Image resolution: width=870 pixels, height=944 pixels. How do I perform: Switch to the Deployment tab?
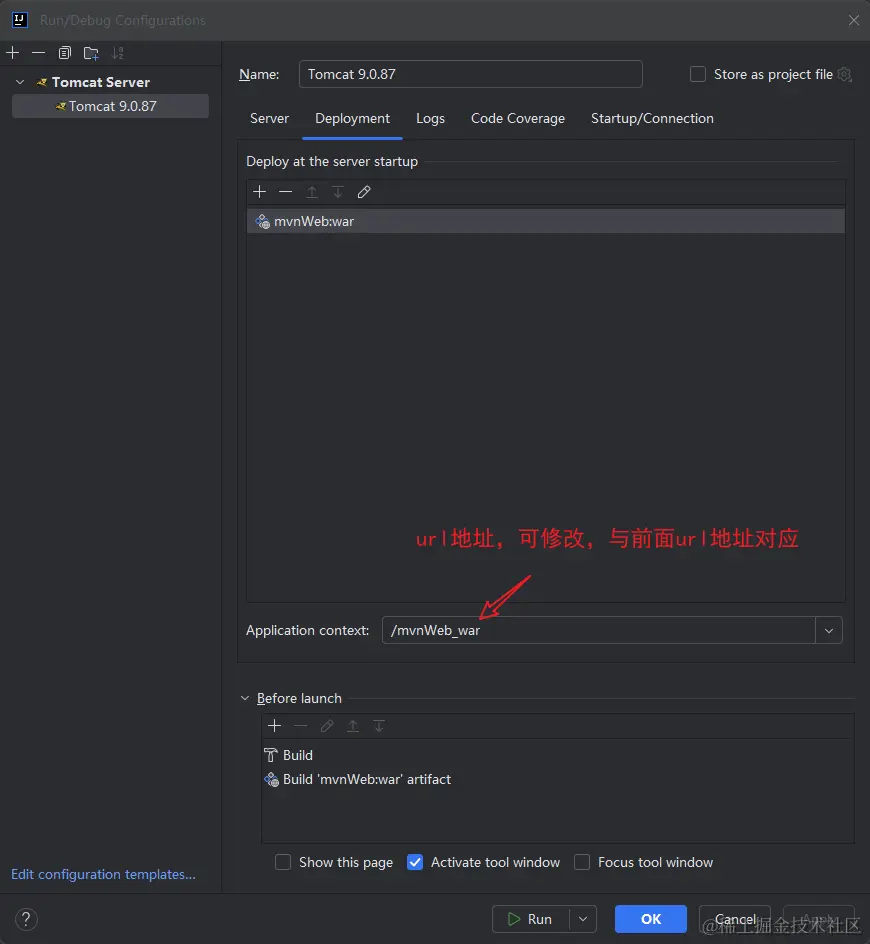352,119
